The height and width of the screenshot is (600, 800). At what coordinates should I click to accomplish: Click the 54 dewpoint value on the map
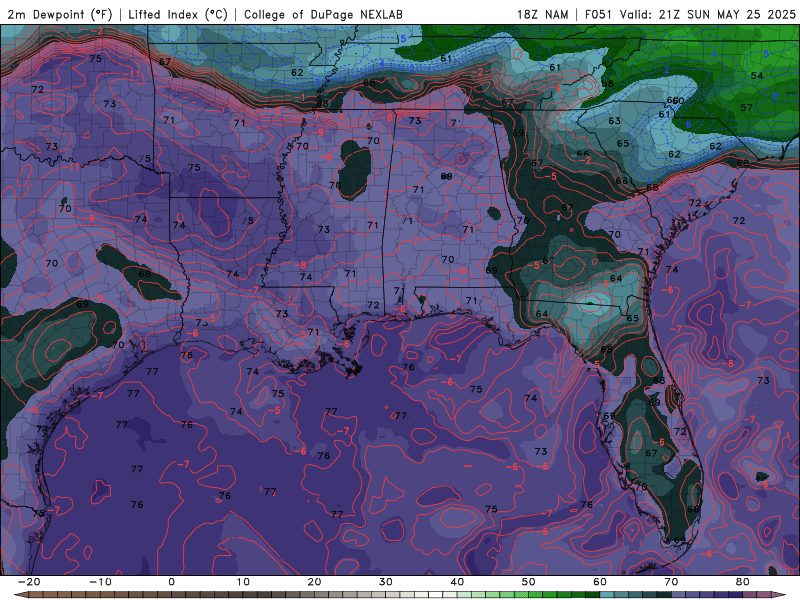[x=757, y=76]
